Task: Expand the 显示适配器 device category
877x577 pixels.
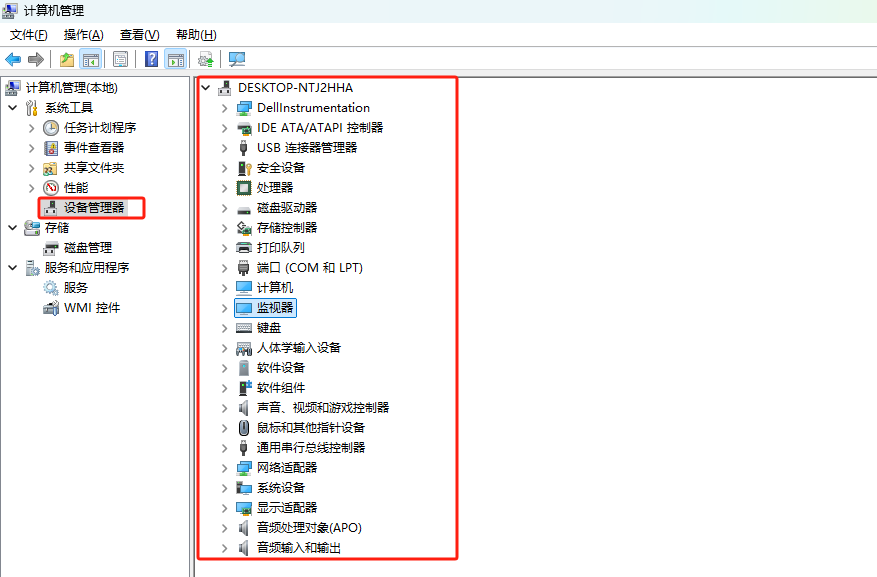Action: point(224,508)
